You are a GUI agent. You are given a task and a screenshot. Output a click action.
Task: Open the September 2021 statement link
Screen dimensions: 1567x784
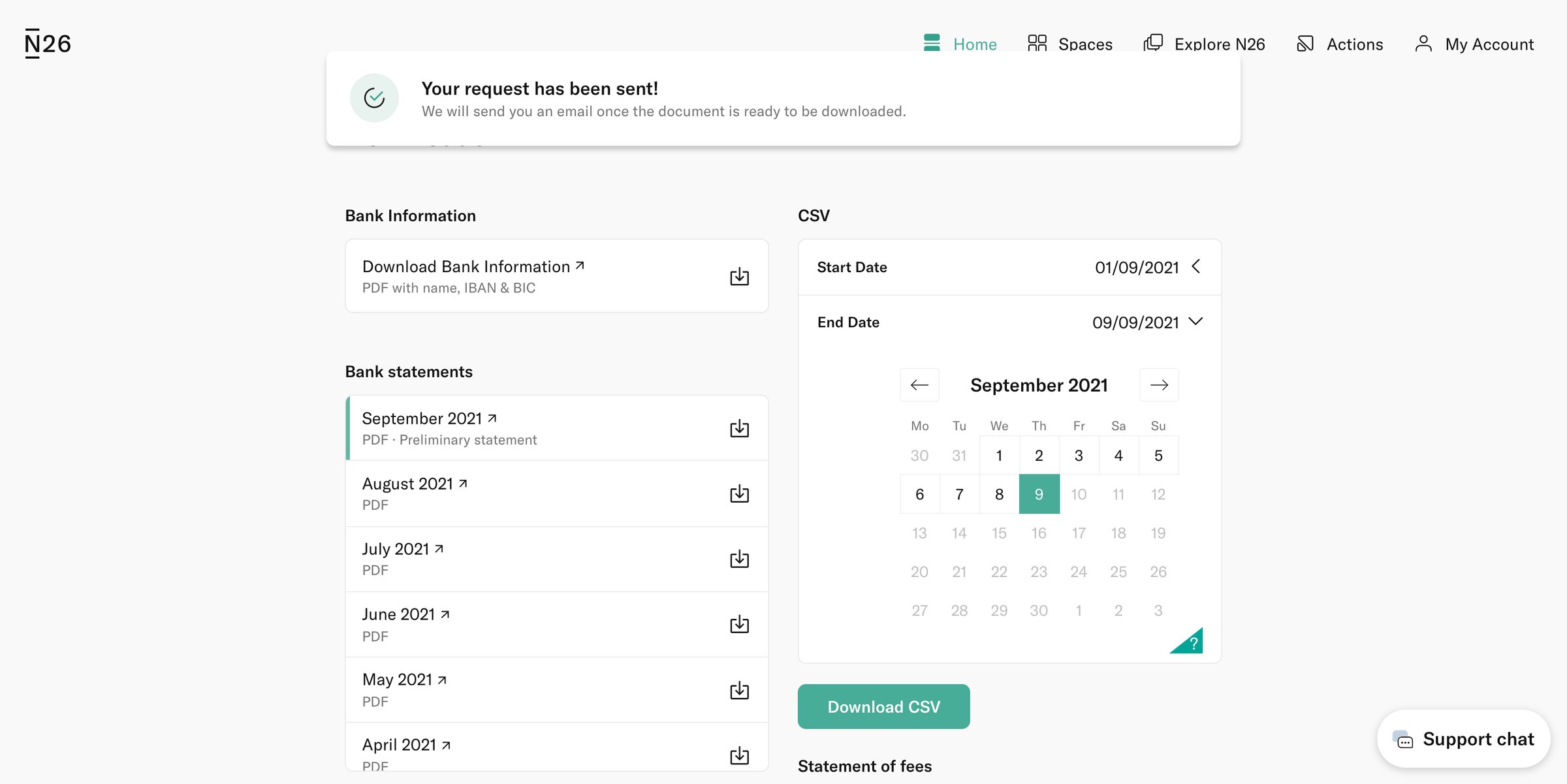point(430,418)
